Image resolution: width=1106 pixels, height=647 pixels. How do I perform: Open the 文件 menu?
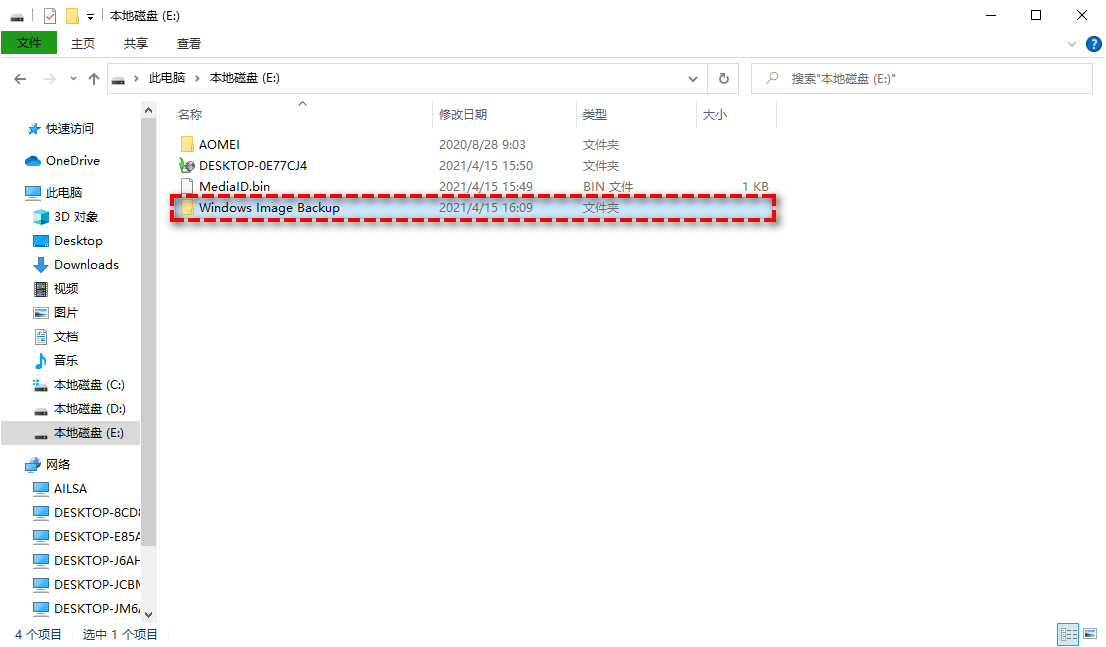29,43
